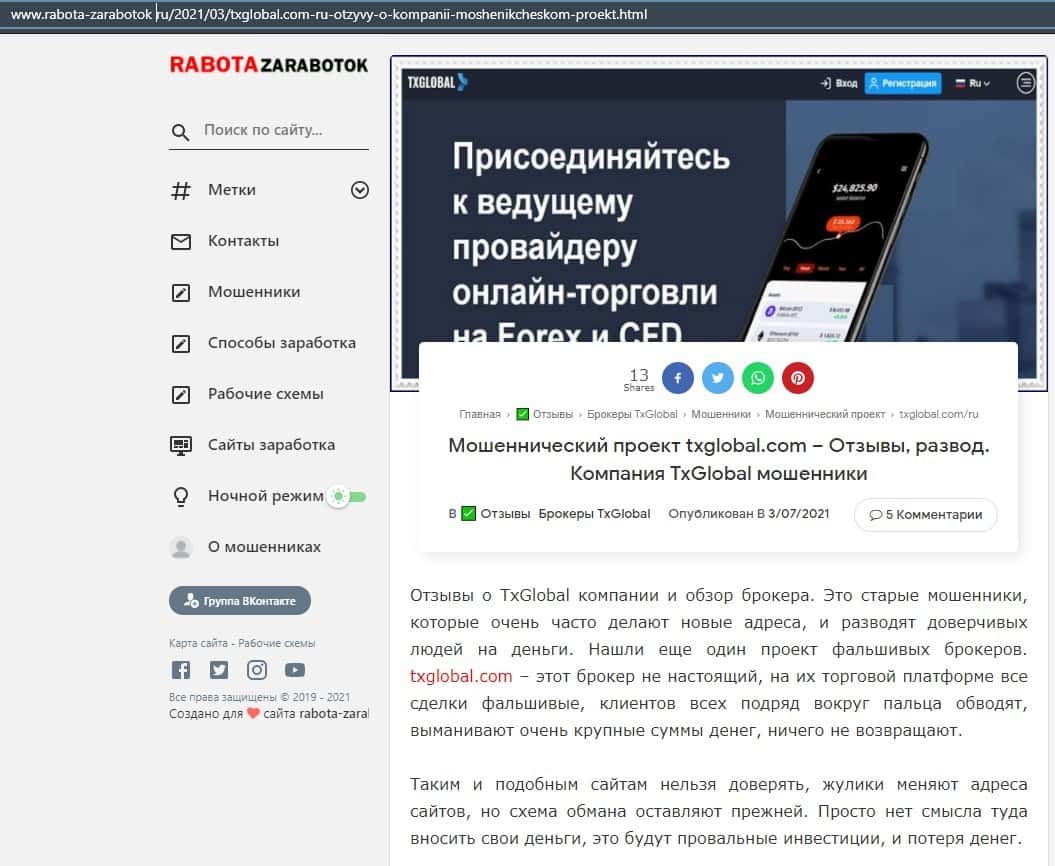Open the Метки menu item
The width and height of the screenshot is (1055, 866).
pyautogui.click(x=231, y=190)
